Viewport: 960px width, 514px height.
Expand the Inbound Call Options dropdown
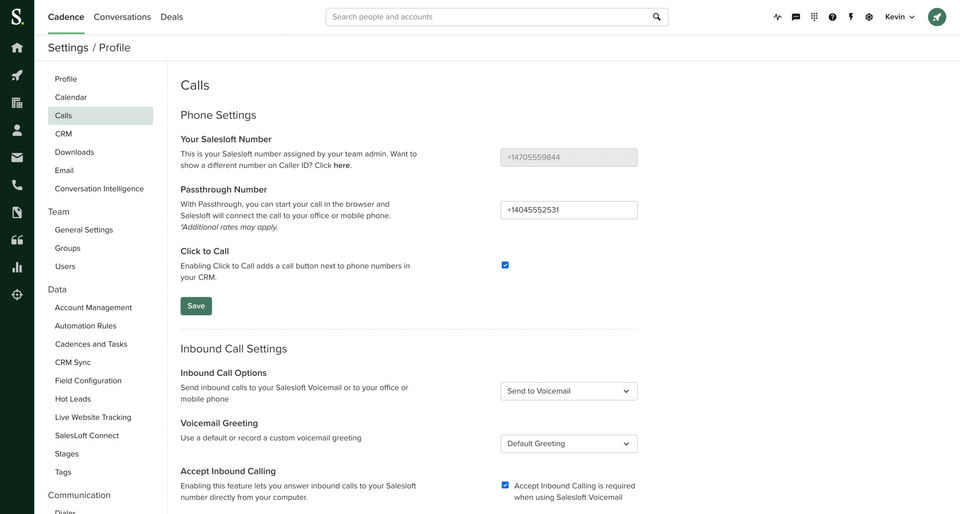[x=568, y=391]
